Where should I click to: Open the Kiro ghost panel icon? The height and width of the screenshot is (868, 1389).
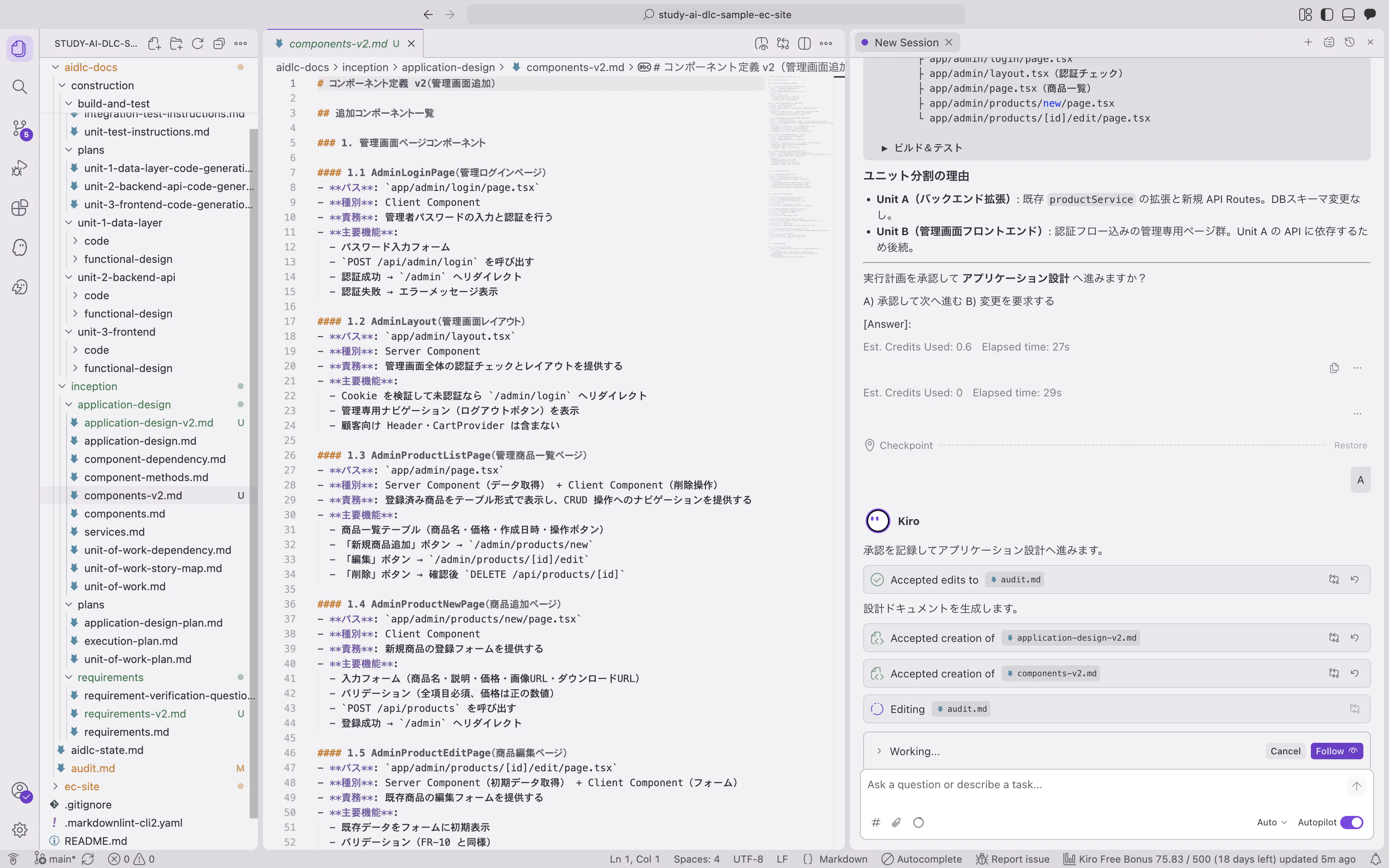pyautogui.click(x=19, y=248)
